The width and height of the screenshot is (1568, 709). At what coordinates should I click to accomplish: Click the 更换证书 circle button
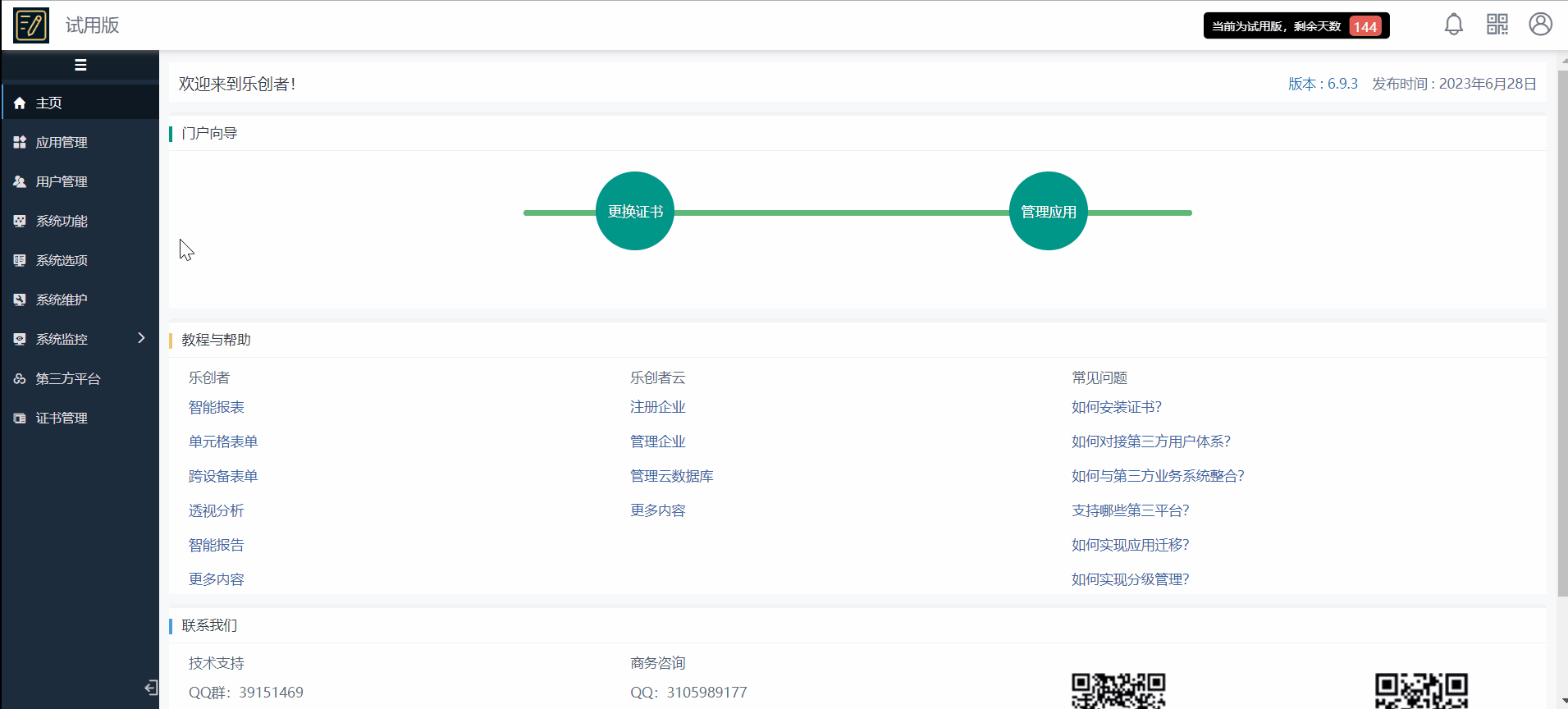(634, 211)
